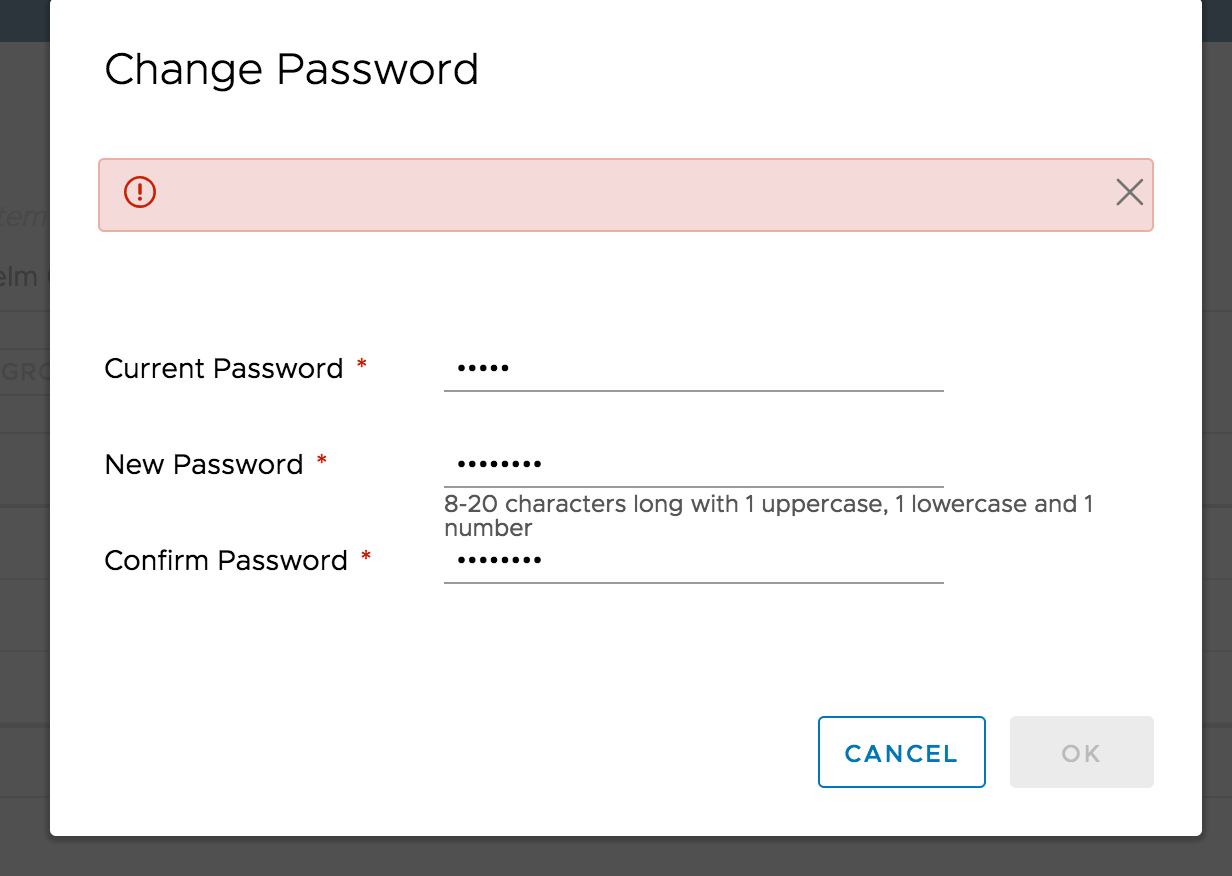1232x876 pixels.
Task: Click the exclamation symbol in the pink banner
Action: (139, 193)
